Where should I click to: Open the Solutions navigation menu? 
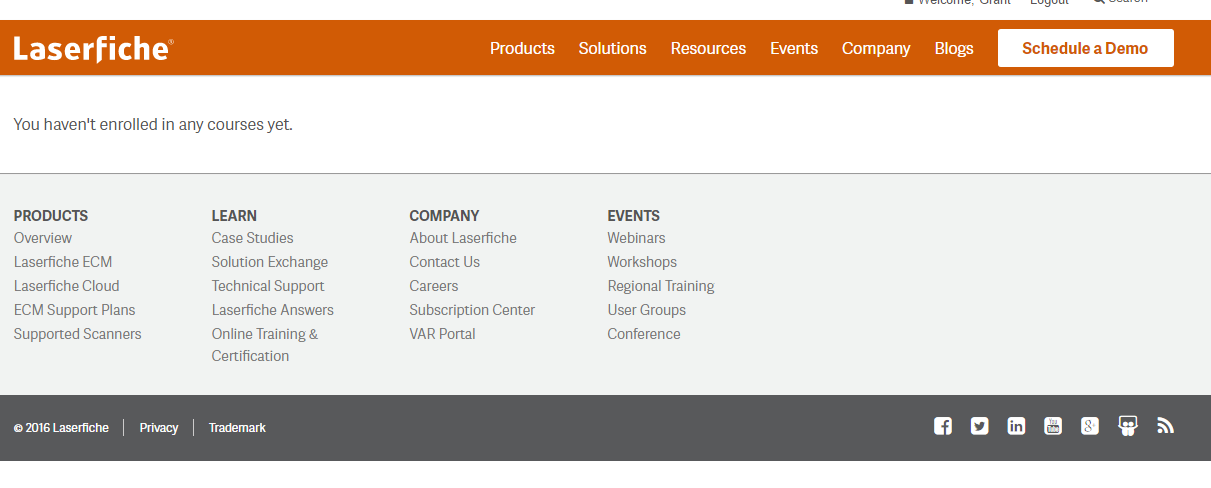coord(612,48)
